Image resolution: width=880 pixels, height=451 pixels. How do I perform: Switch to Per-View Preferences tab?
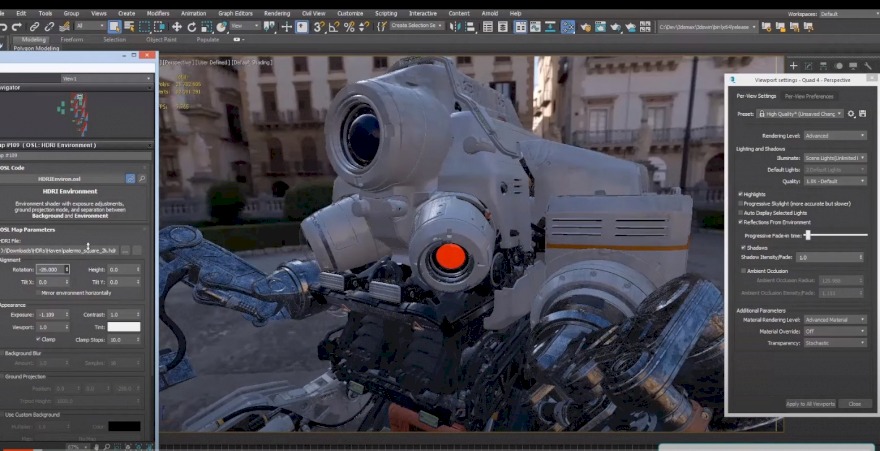click(x=808, y=96)
